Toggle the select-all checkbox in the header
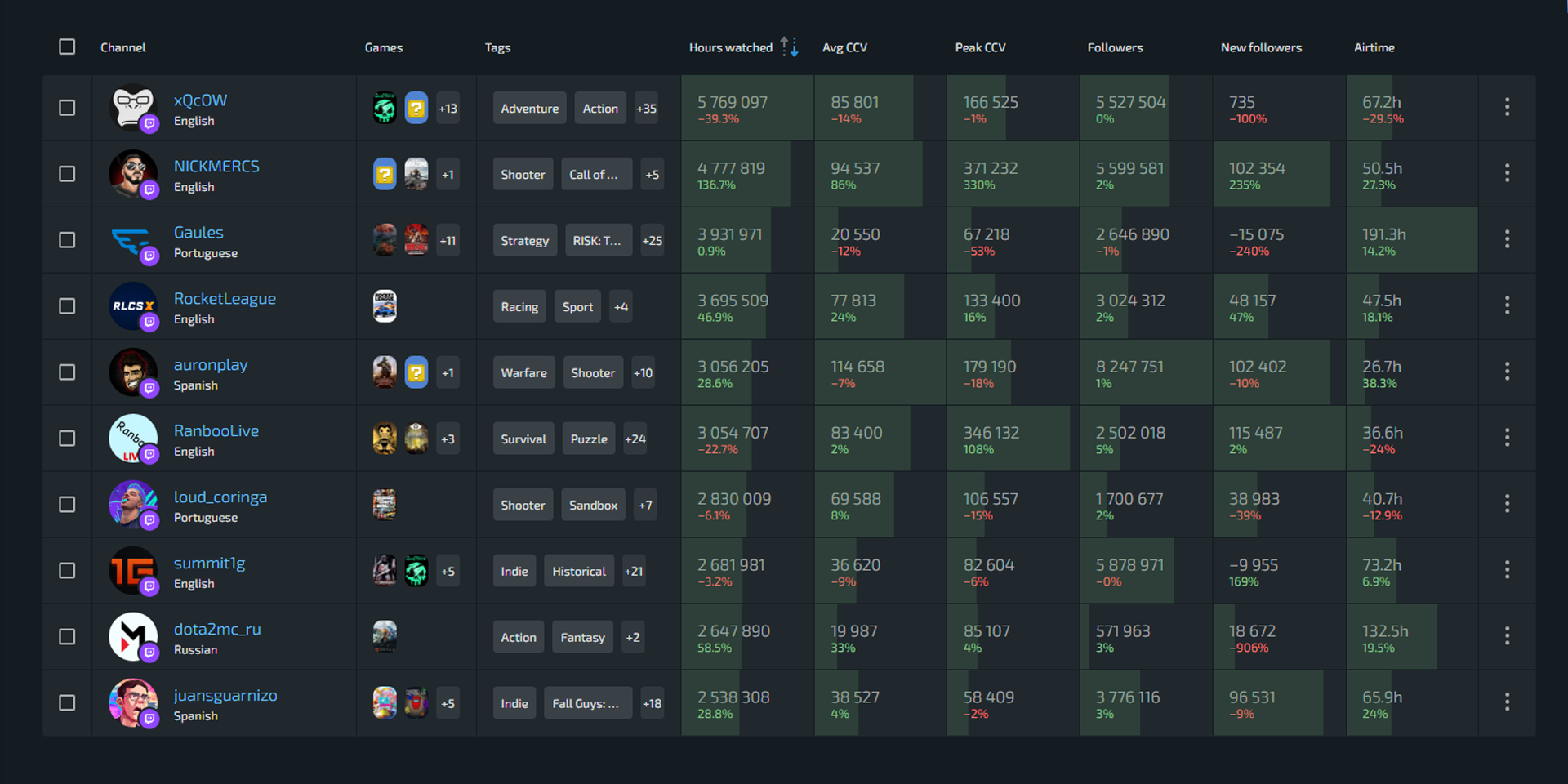Screen dimensions: 1568x784 [x=67, y=47]
